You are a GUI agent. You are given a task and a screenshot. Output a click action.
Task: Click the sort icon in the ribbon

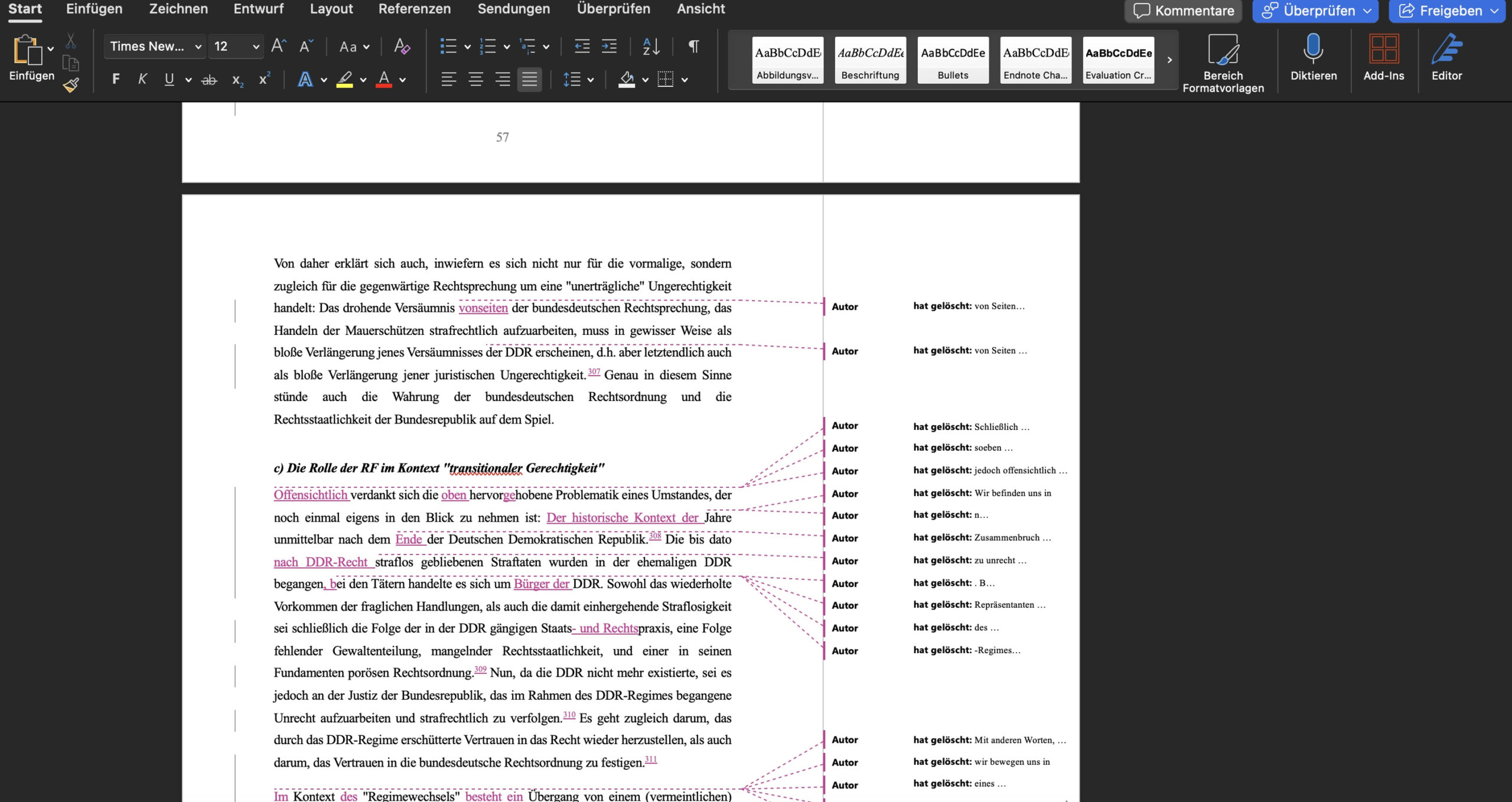pyautogui.click(x=650, y=46)
